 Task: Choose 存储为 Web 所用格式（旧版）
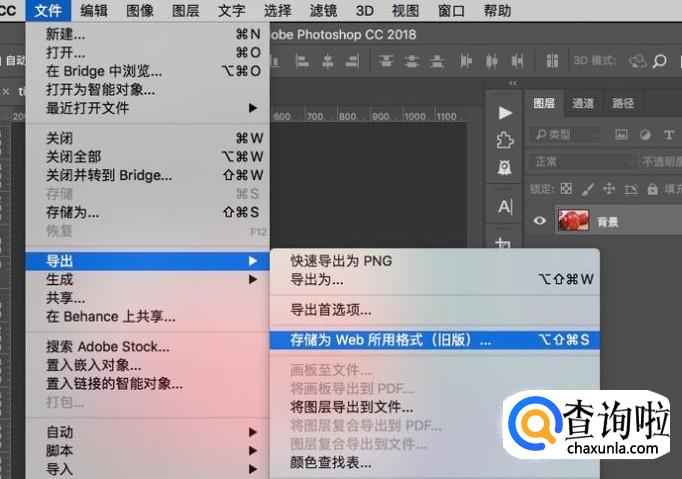pyautogui.click(x=435, y=340)
